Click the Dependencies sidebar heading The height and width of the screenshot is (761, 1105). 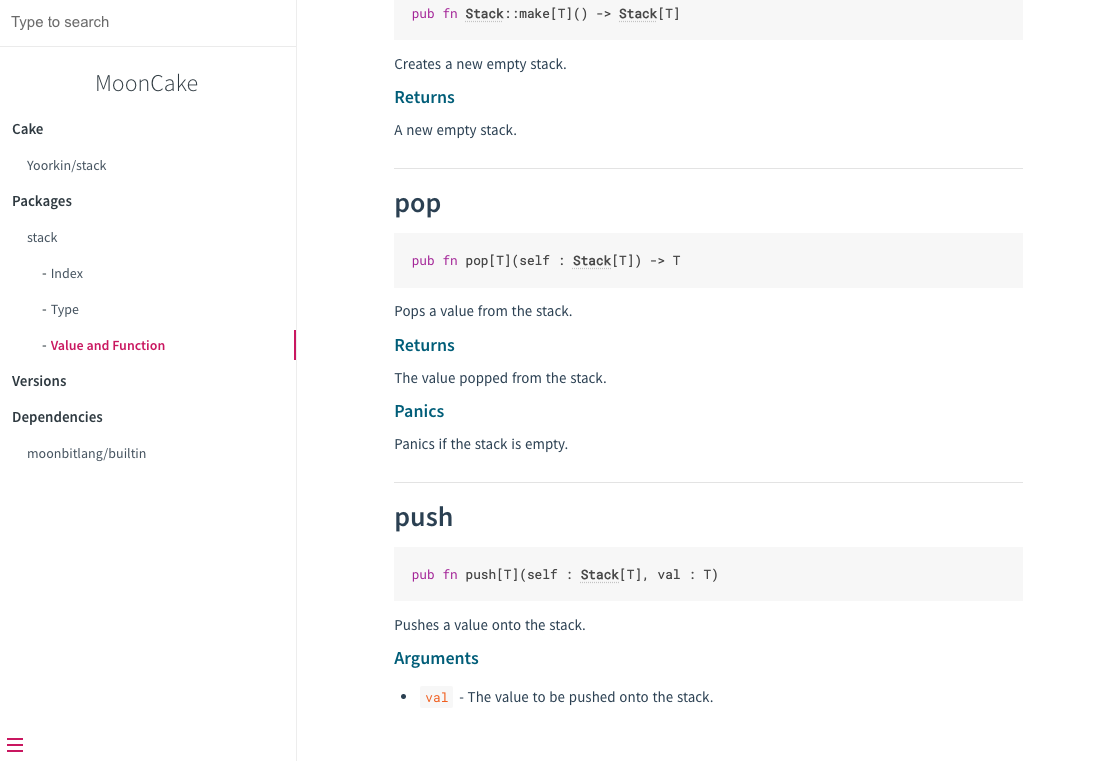point(57,417)
